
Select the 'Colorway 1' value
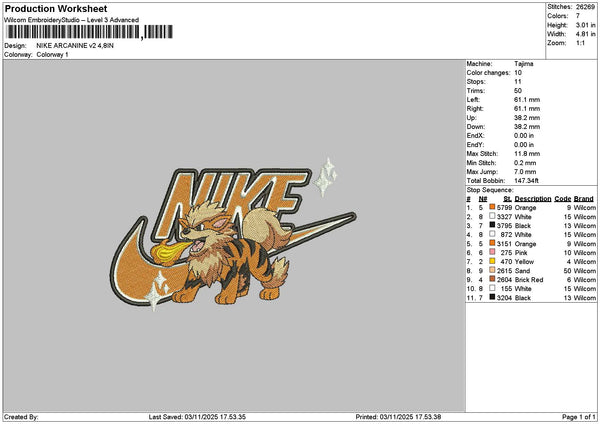(x=52, y=55)
